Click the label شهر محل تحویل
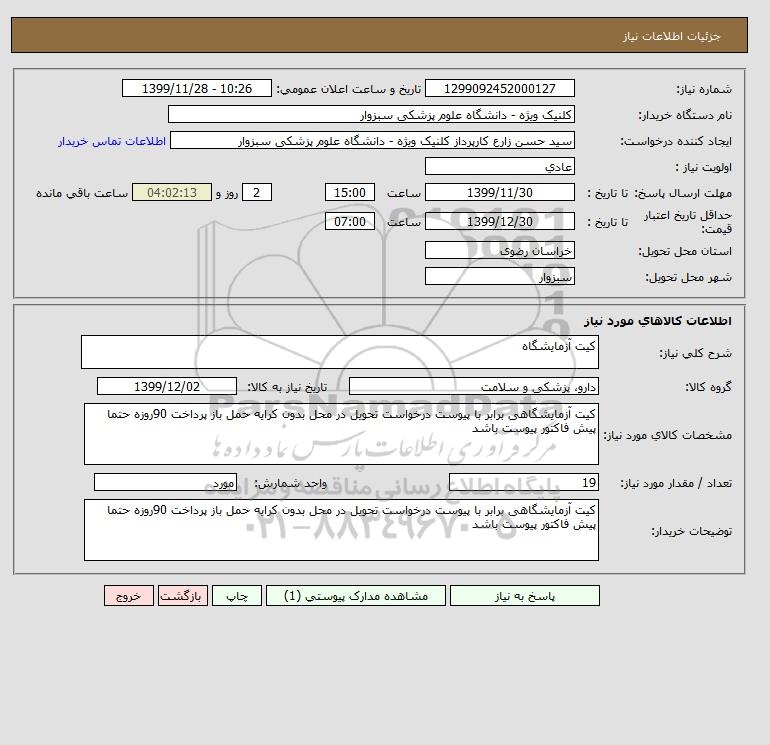This screenshot has width=770, height=745. tap(688, 277)
